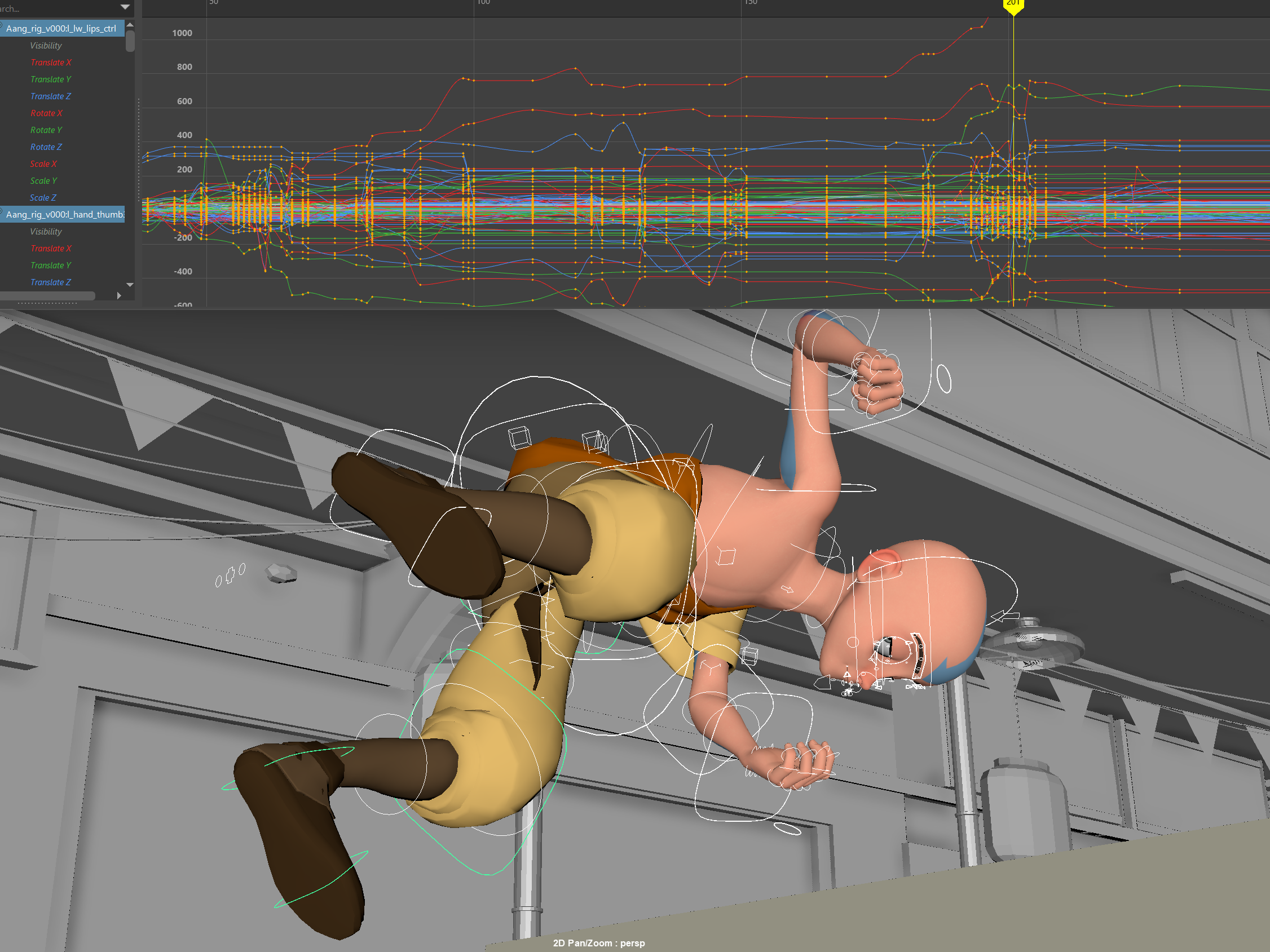Click the outliner vertical scrollbar thumb

pos(130,41)
